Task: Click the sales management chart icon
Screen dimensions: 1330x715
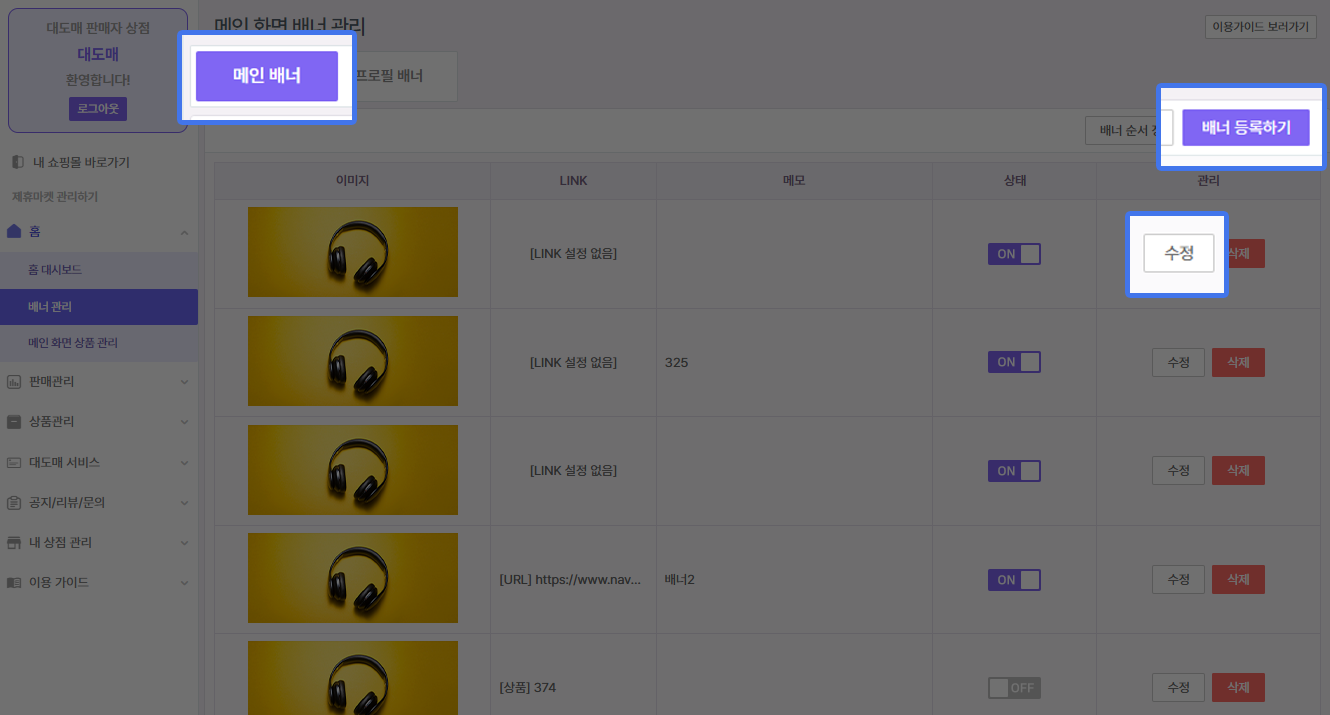Action: point(14,382)
